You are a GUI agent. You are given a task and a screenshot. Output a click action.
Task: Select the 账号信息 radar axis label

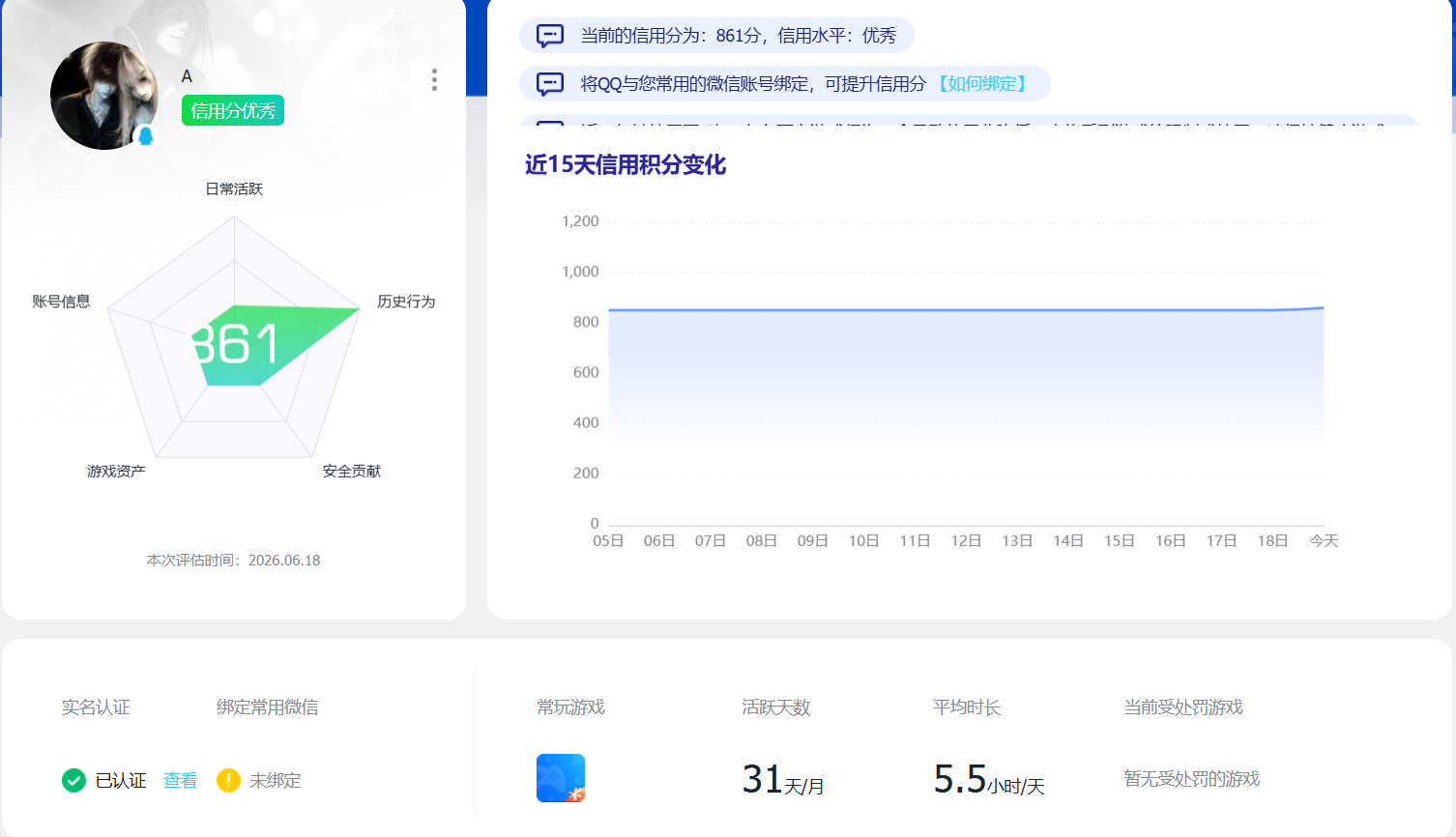(x=61, y=302)
